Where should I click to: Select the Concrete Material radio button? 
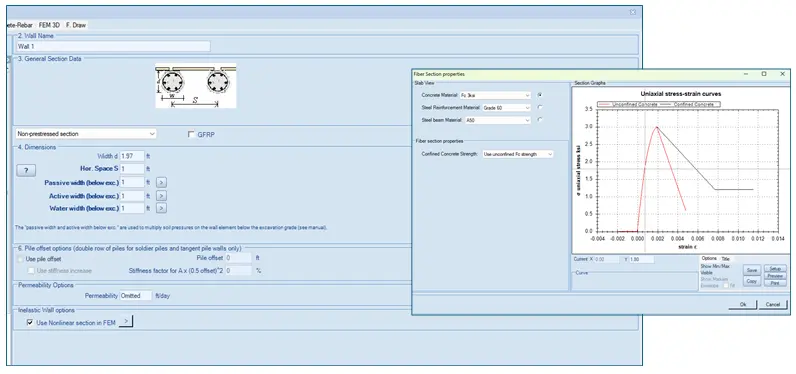click(539, 95)
